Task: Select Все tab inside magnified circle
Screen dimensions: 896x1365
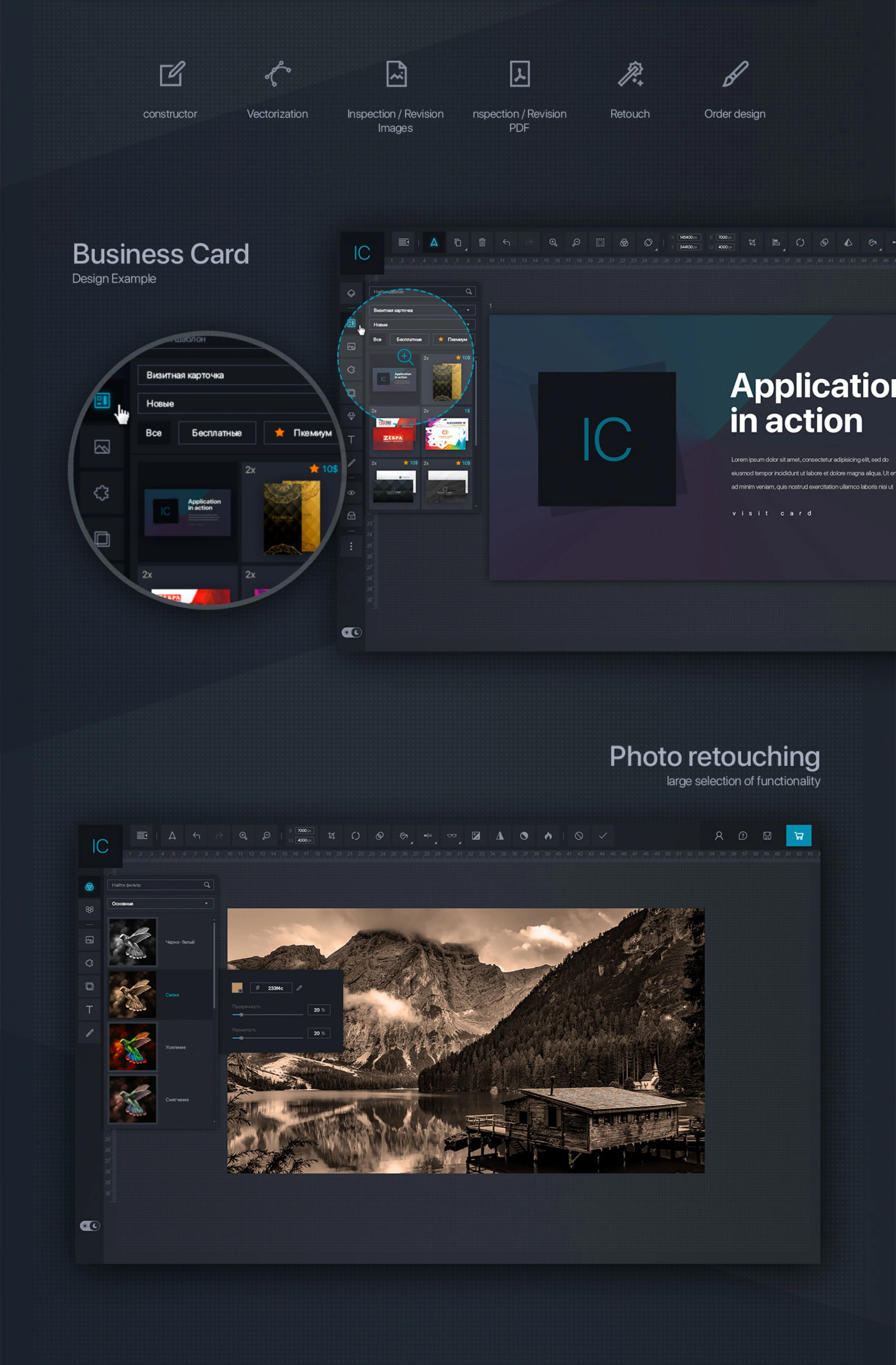Action: click(154, 433)
